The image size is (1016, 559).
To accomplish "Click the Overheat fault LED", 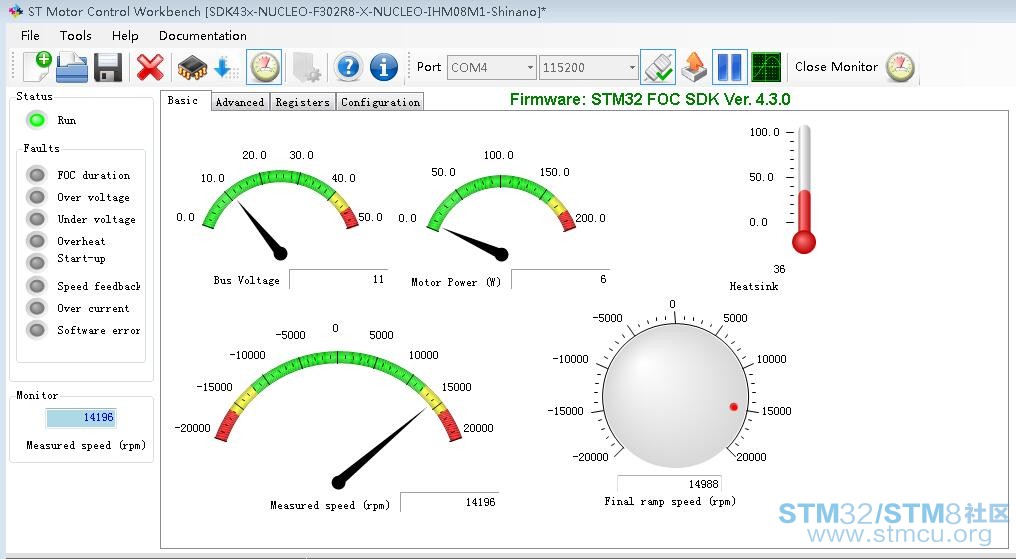I will click(x=36, y=241).
